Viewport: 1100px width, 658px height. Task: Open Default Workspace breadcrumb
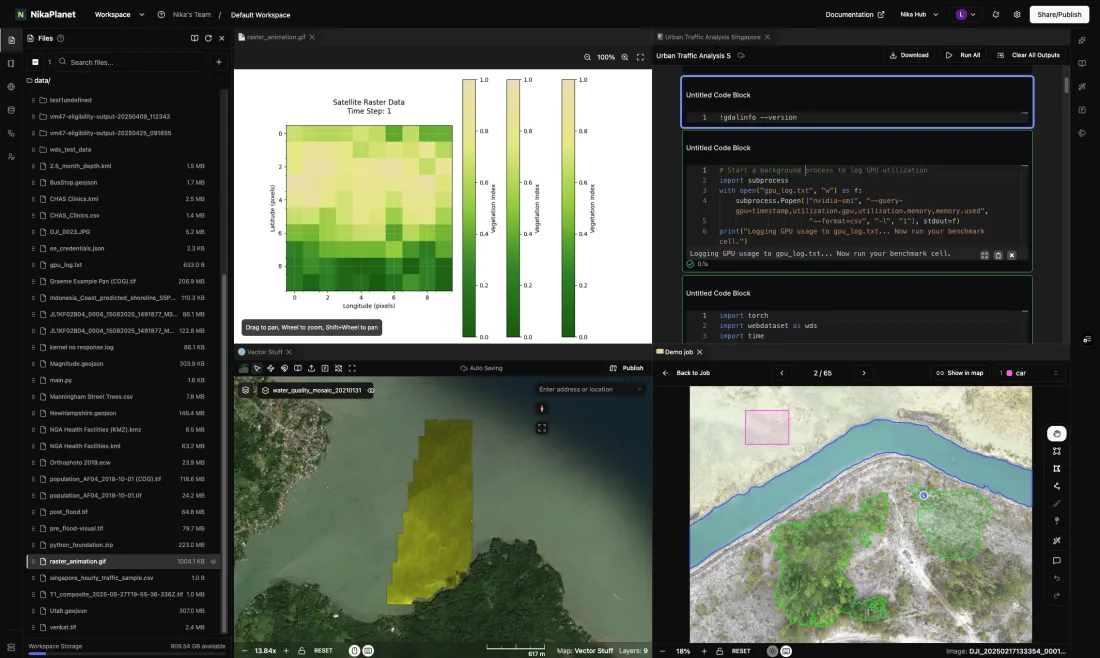click(x=260, y=15)
